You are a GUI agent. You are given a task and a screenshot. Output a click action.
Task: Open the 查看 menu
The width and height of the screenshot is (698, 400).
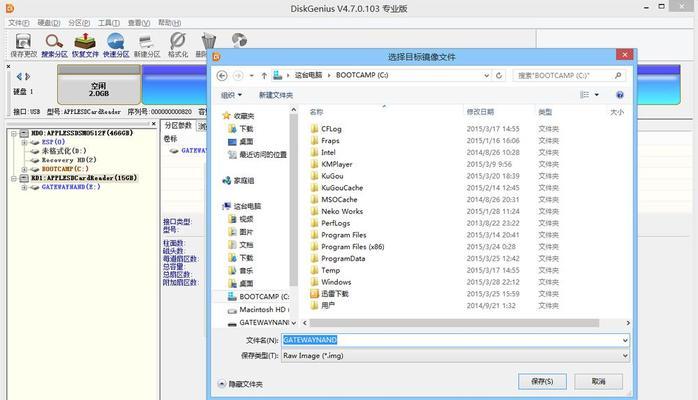pos(138,23)
